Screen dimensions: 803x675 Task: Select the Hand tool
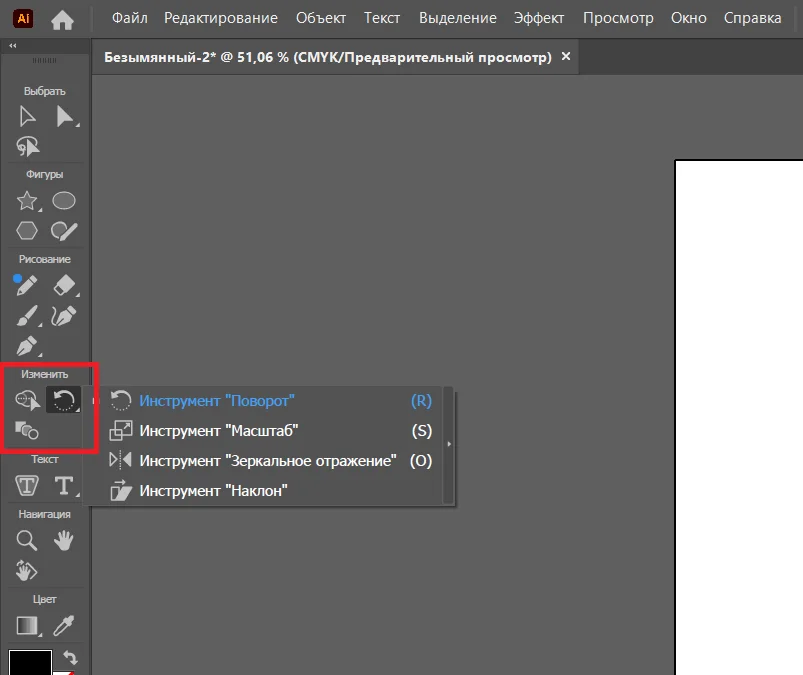[x=64, y=540]
